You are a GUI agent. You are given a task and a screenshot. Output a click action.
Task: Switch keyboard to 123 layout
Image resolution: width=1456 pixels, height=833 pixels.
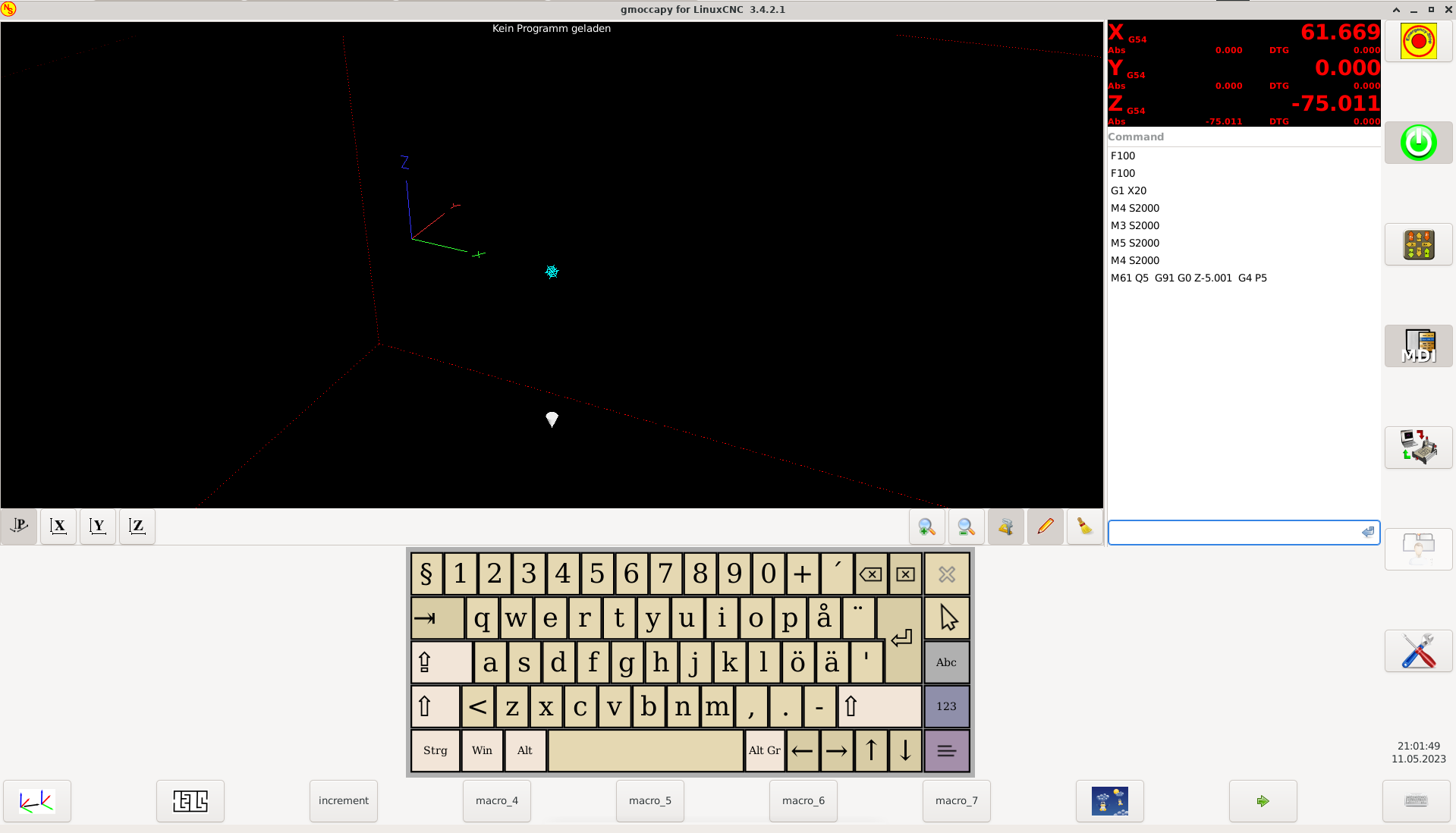point(947,706)
